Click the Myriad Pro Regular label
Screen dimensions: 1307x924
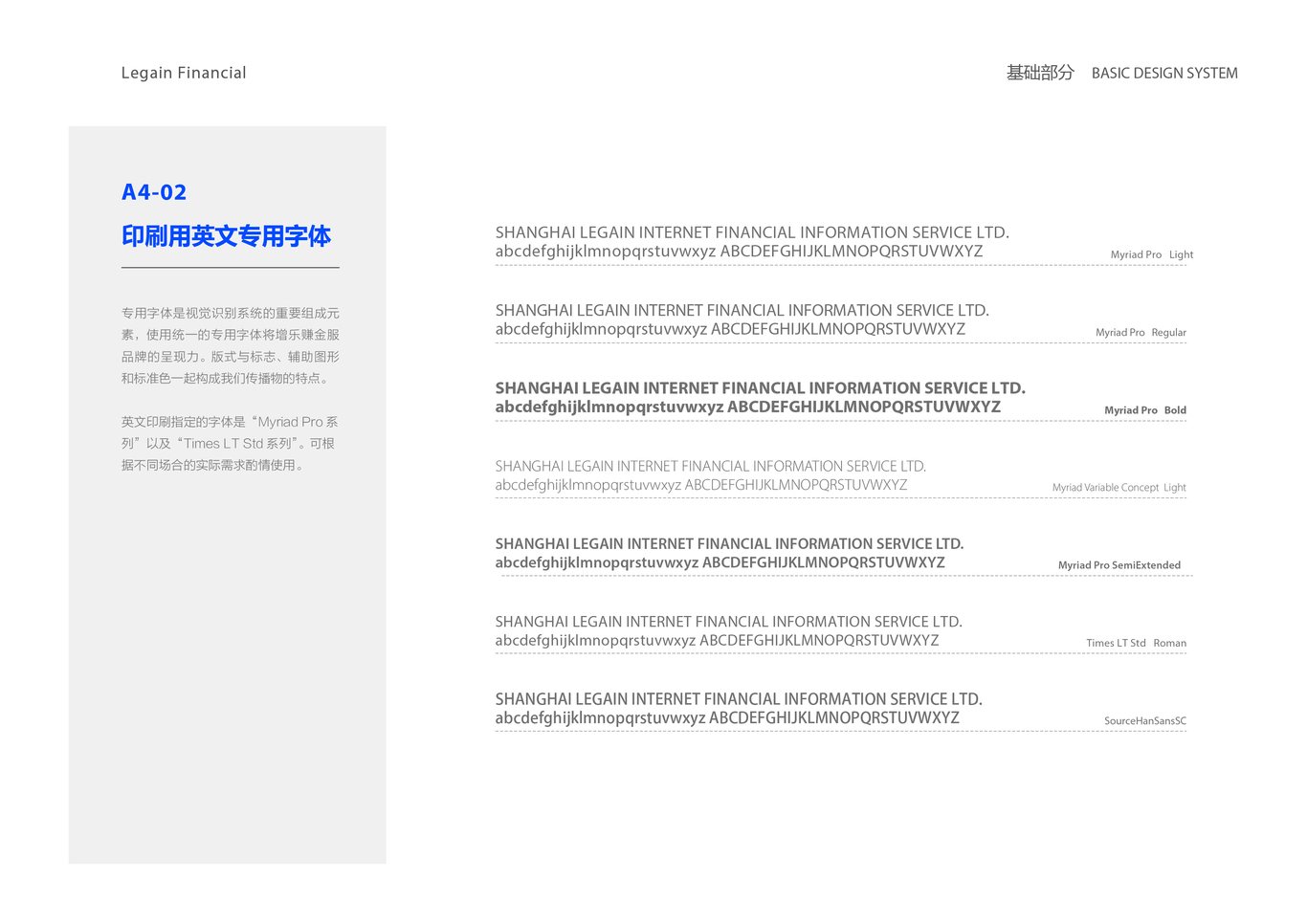click(x=1141, y=333)
